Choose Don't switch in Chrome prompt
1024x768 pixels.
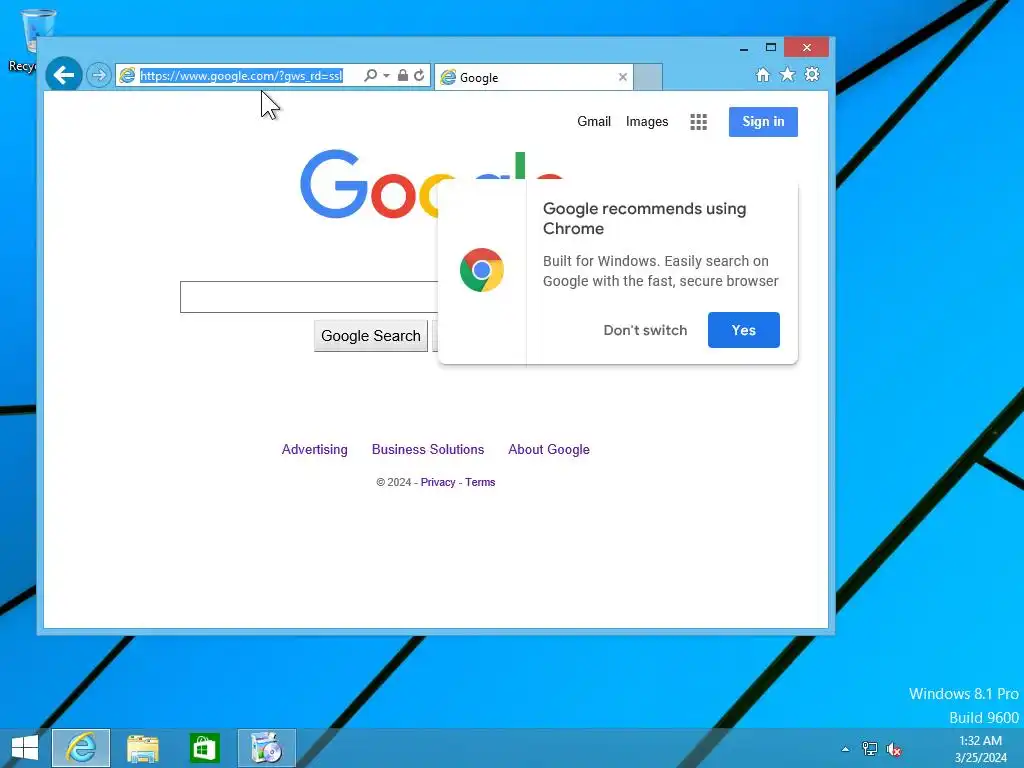(x=645, y=330)
